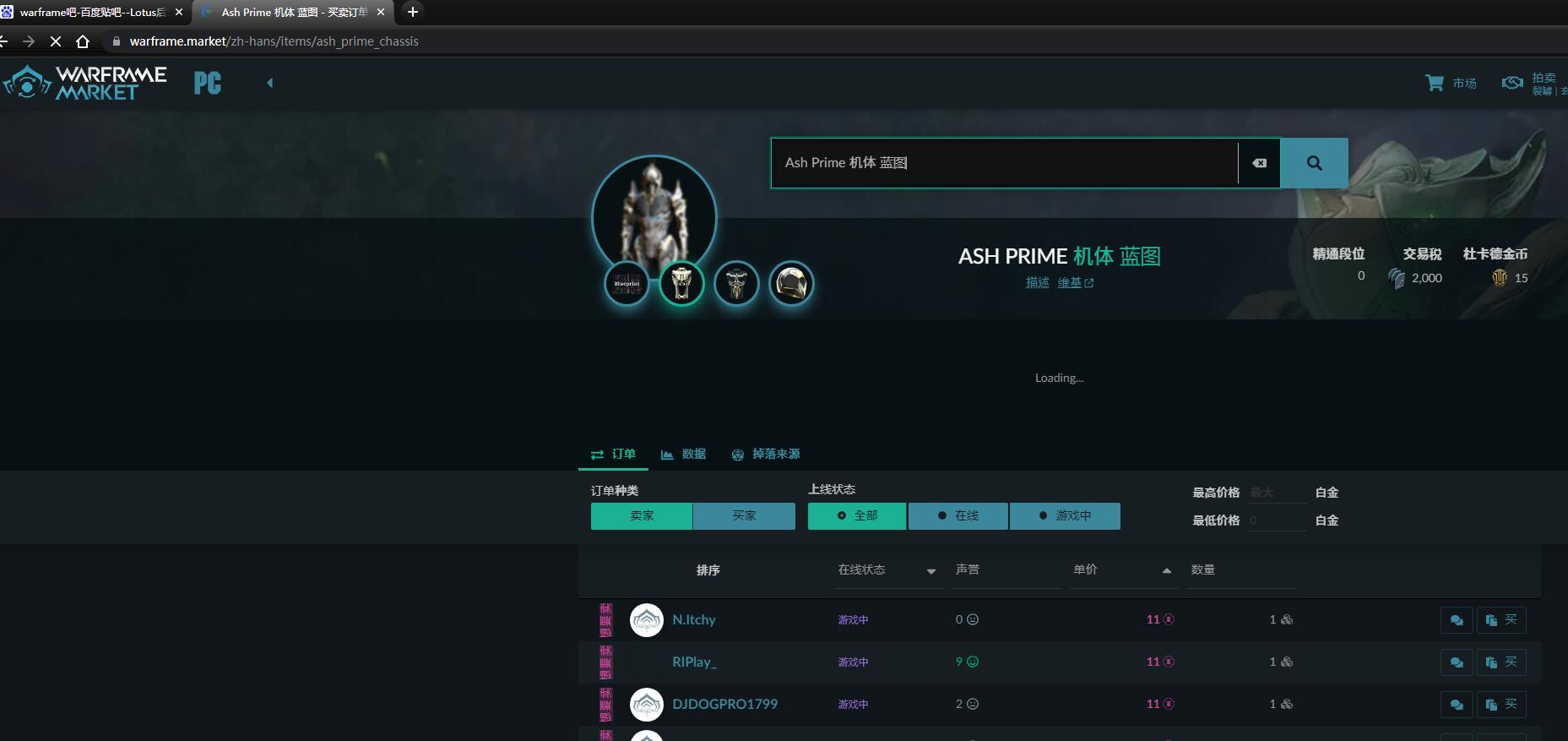
Task: Open the 维基 wiki external link
Action: (x=1075, y=283)
